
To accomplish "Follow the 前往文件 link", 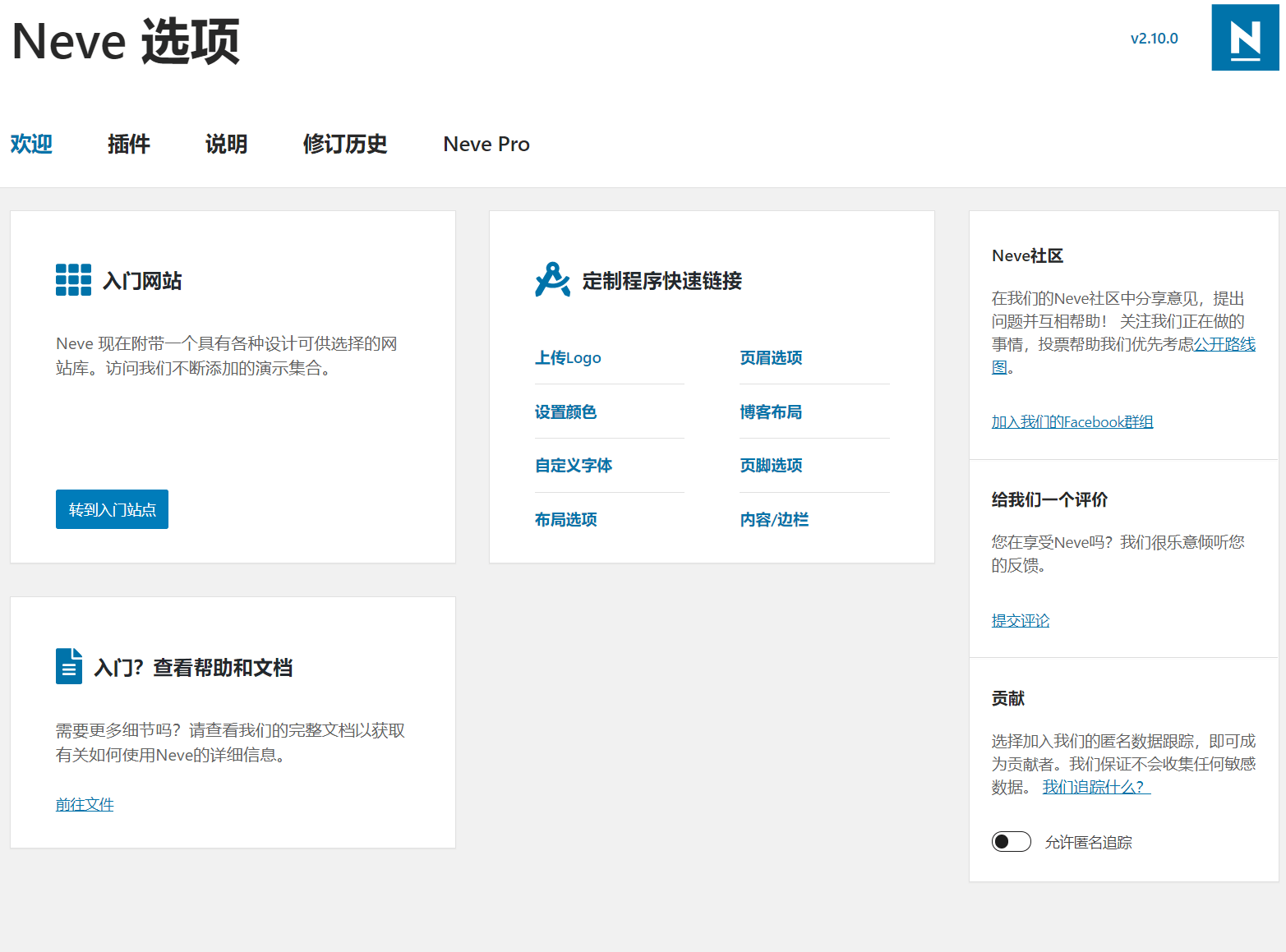I will click(85, 804).
